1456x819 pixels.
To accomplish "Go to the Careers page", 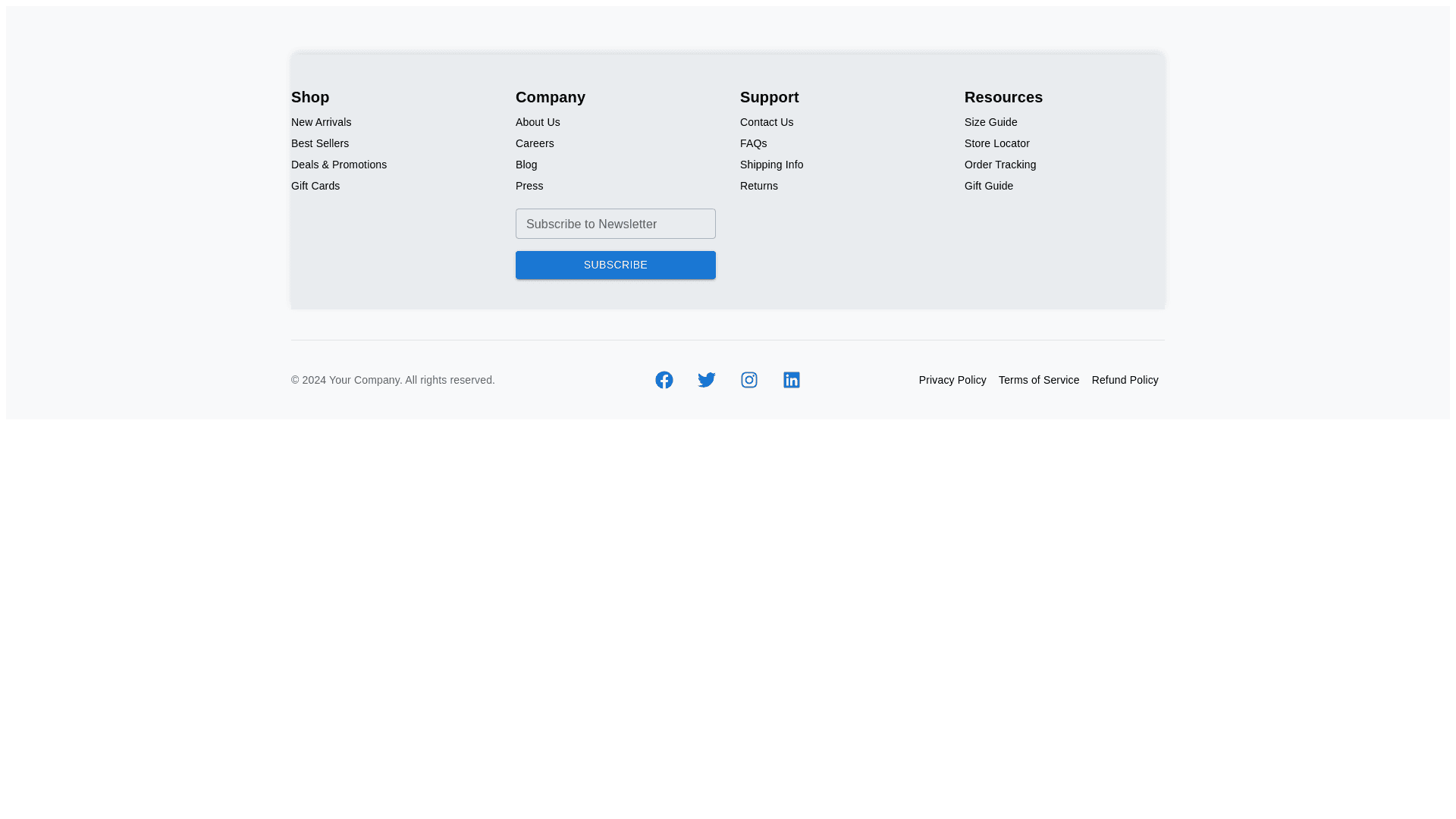I will click(534, 143).
